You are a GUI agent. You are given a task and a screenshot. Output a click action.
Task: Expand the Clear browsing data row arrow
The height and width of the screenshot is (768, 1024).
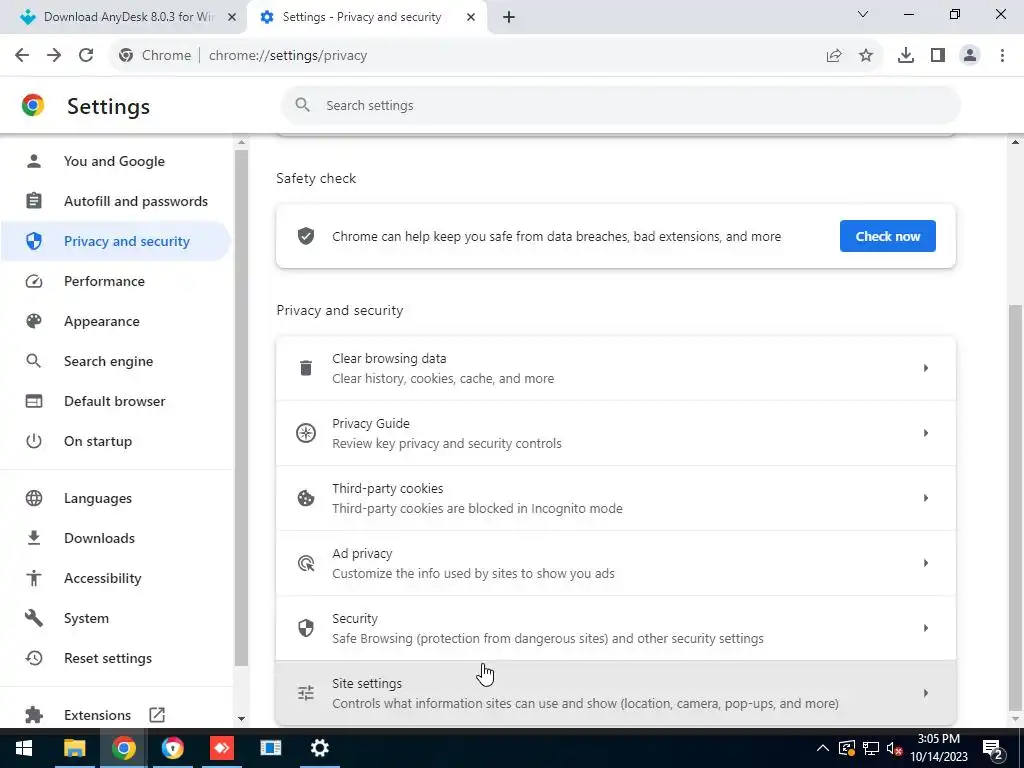point(925,368)
